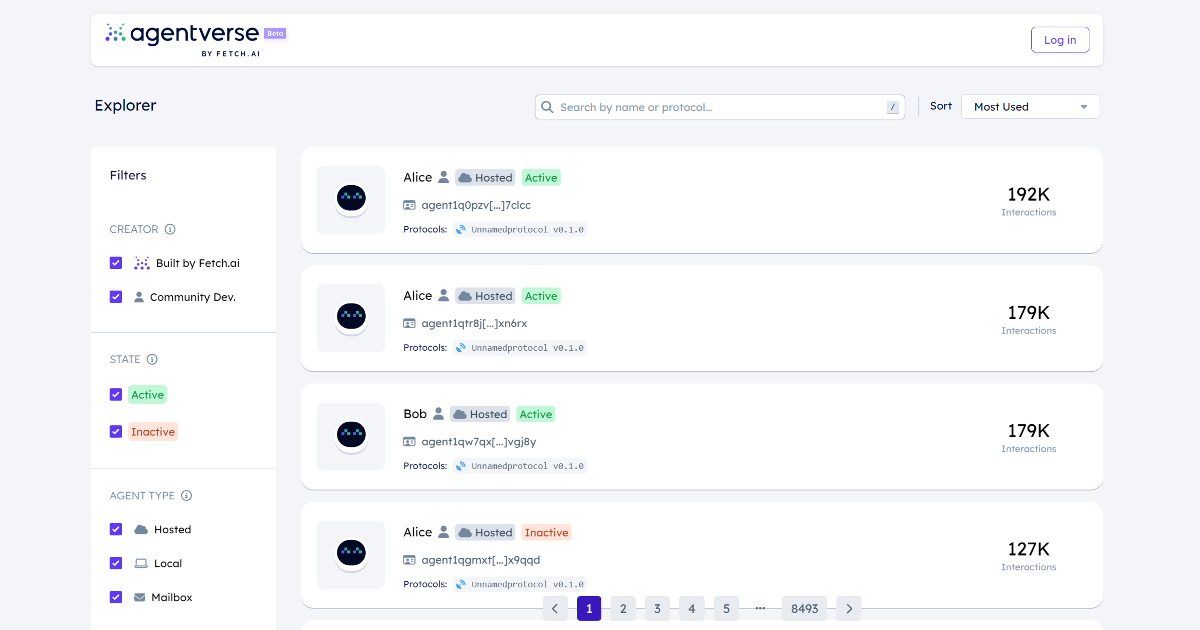Click the ID card icon before Bob's agent address

(x=408, y=439)
